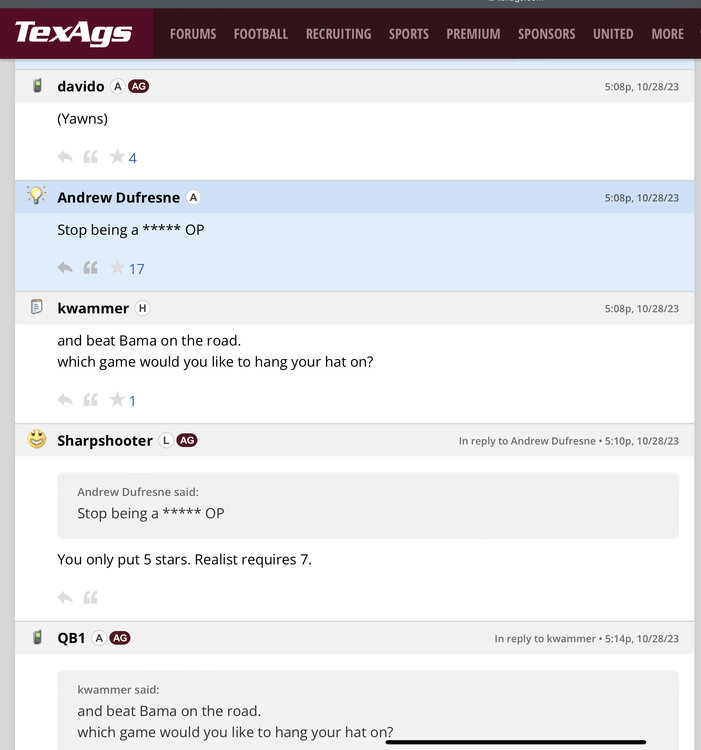Open Sharpshooter's user profile

point(105,441)
